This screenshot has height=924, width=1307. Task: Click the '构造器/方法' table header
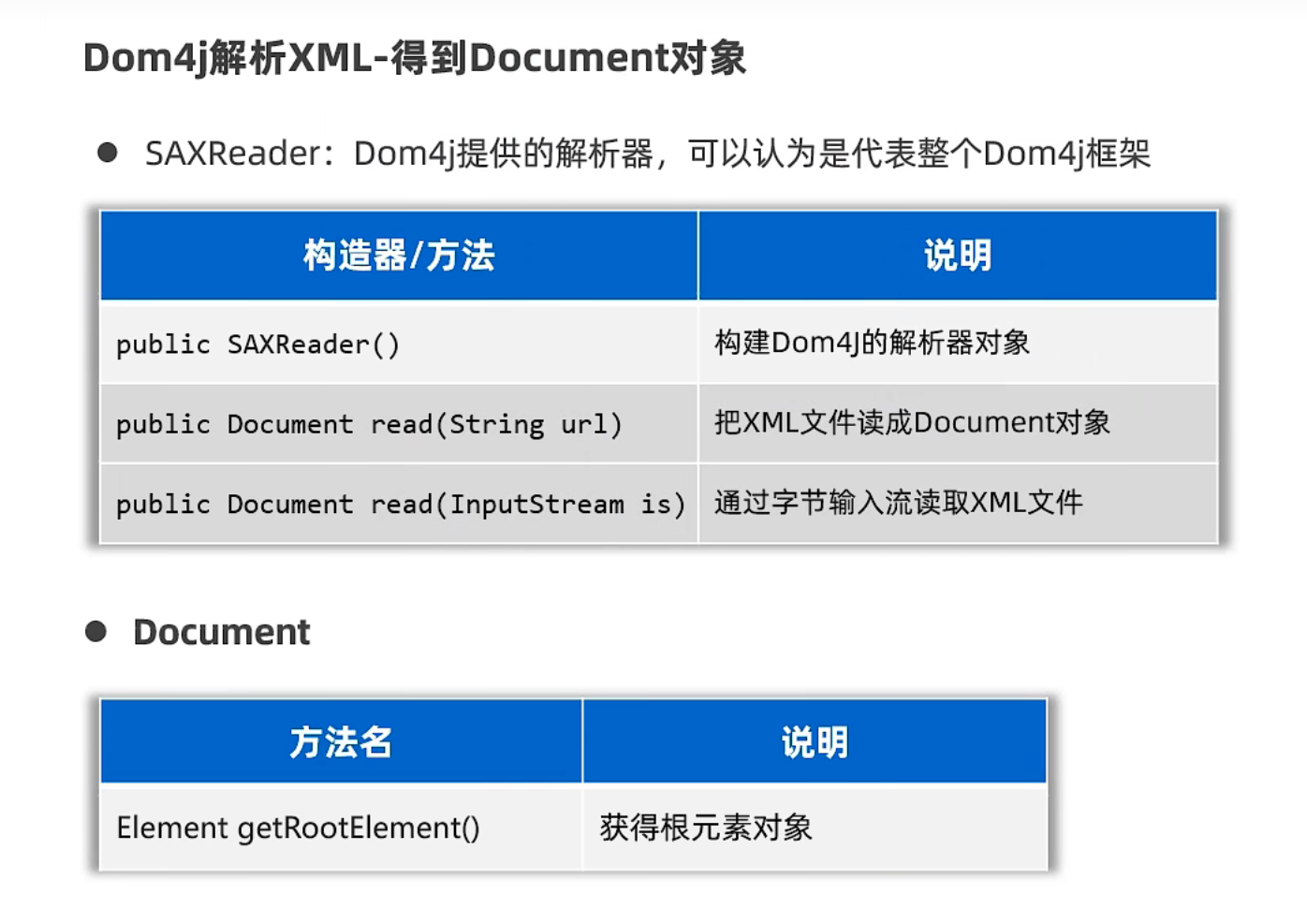399,256
